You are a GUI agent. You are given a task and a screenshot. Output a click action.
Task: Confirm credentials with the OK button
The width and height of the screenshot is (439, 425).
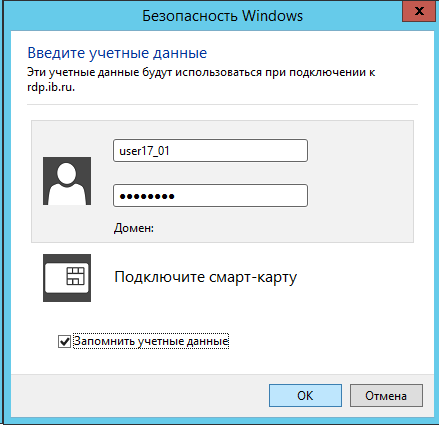[x=305, y=396]
